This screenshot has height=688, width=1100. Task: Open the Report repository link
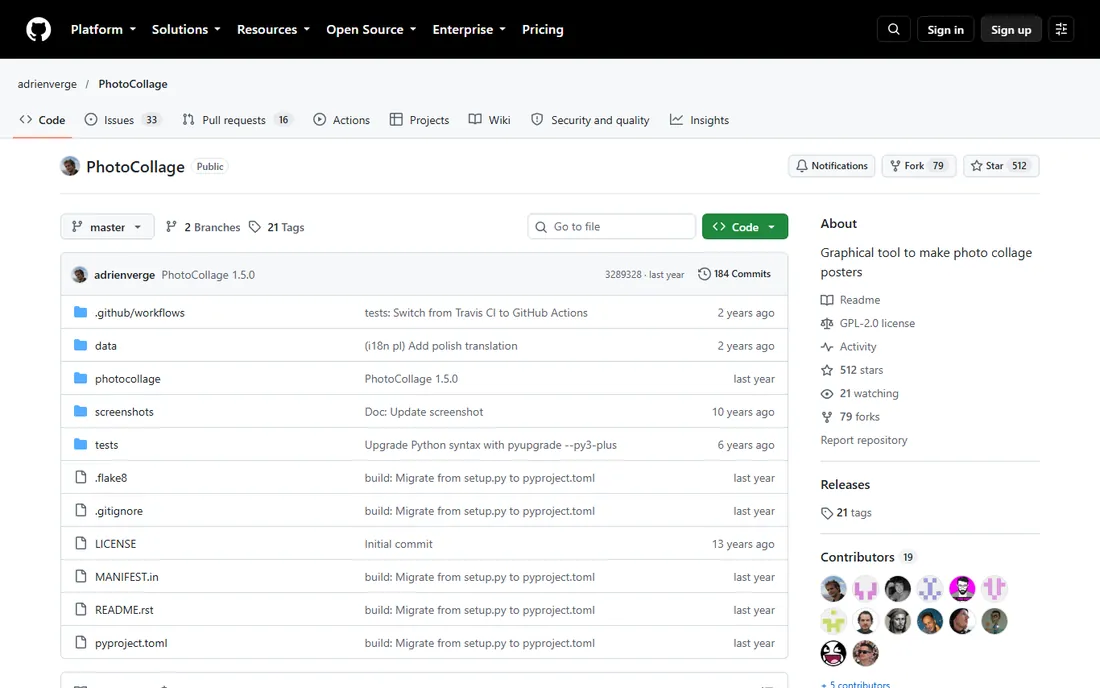point(864,440)
